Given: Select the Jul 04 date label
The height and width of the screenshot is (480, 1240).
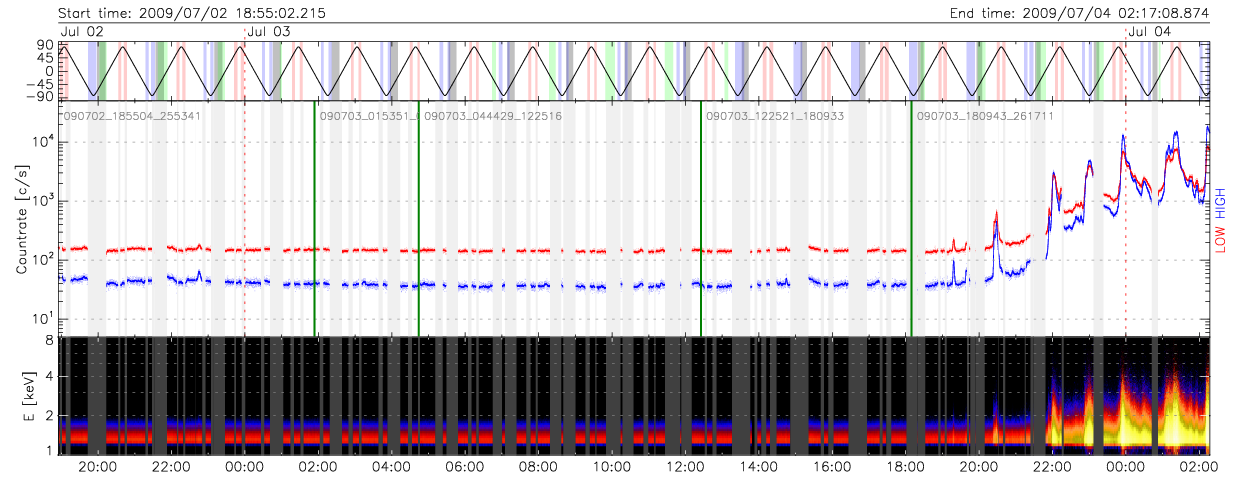Looking at the screenshot, I should click(1150, 32).
